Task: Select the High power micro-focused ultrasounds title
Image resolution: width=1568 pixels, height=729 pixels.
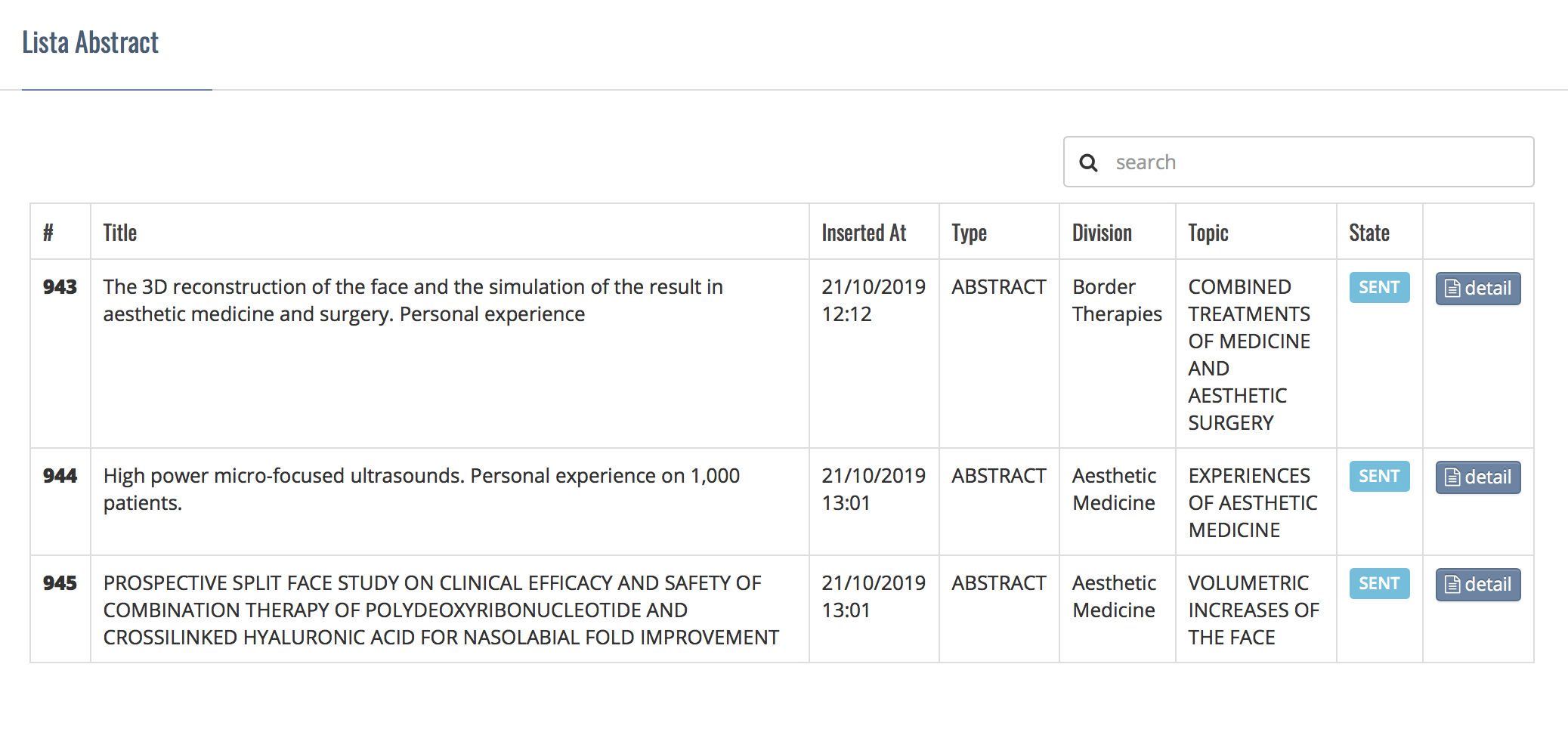Action: tap(422, 490)
